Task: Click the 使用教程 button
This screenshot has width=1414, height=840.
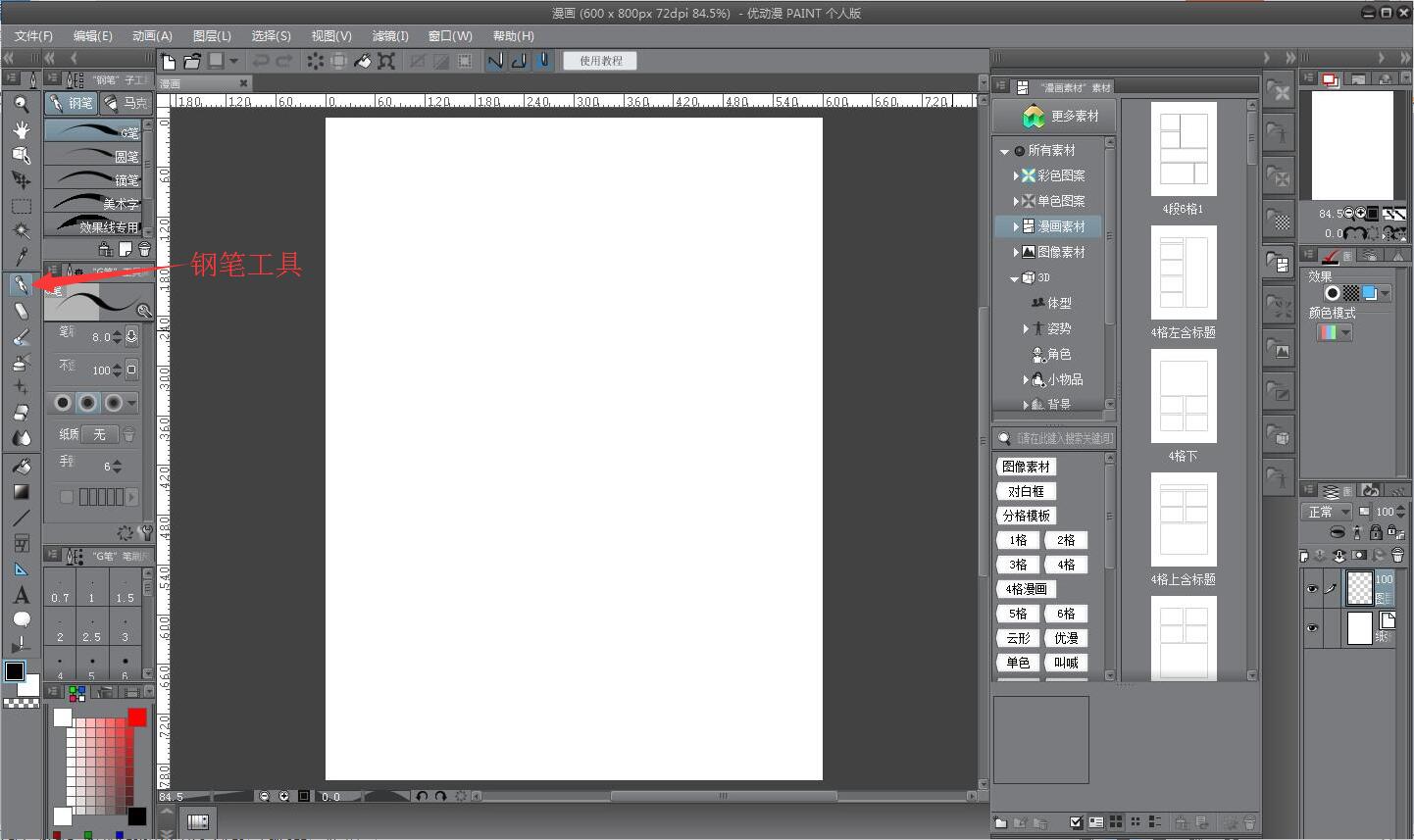Action: tap(600, 61)
